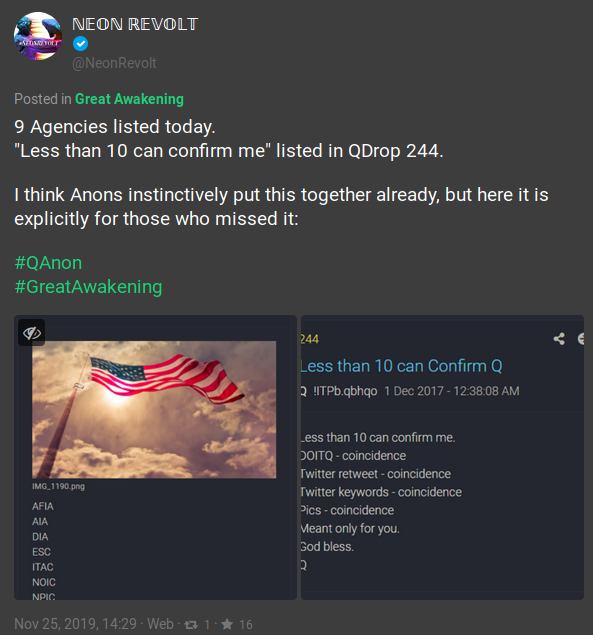Click the Nov 25, 2019 timestamp
Viewport: 593px width, 635px height.
[x=75, y=624]
